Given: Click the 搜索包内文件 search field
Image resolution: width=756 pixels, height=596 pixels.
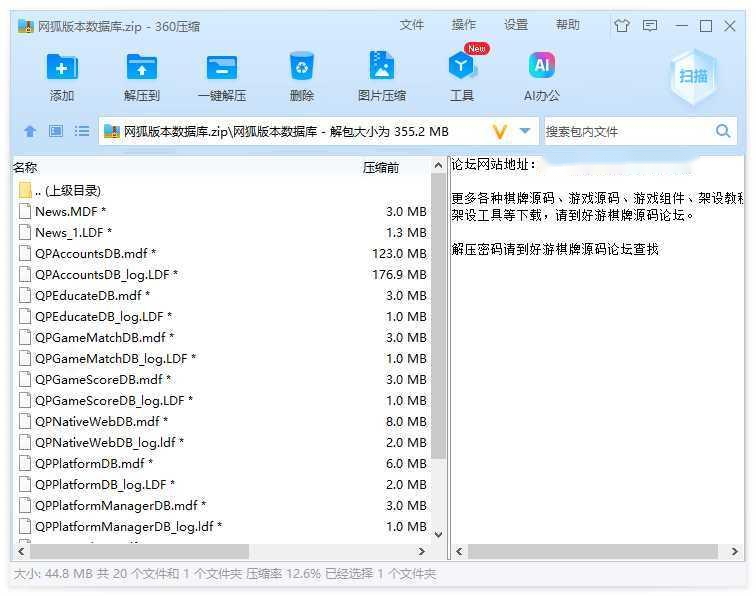Looking at the screenshot, I should click(625, 131).
